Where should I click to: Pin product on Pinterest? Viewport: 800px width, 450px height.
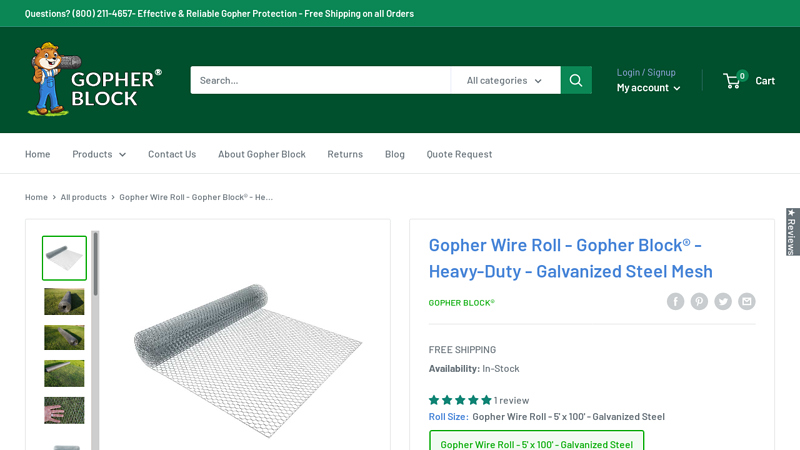pyautogui.click(x=699, y=302)
